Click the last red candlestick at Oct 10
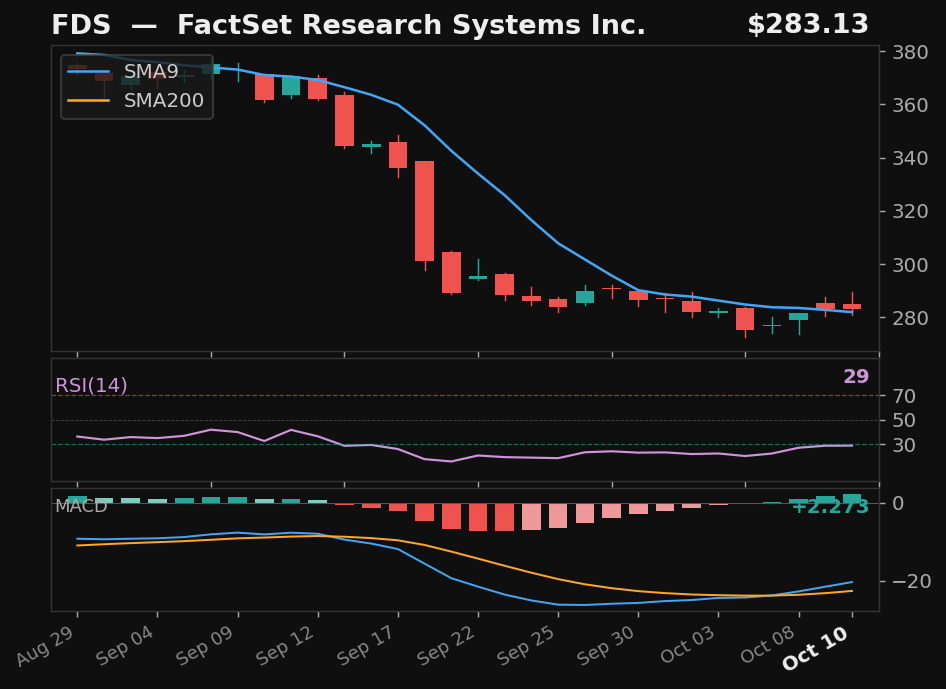946x689 pixels. click(852, 306)
